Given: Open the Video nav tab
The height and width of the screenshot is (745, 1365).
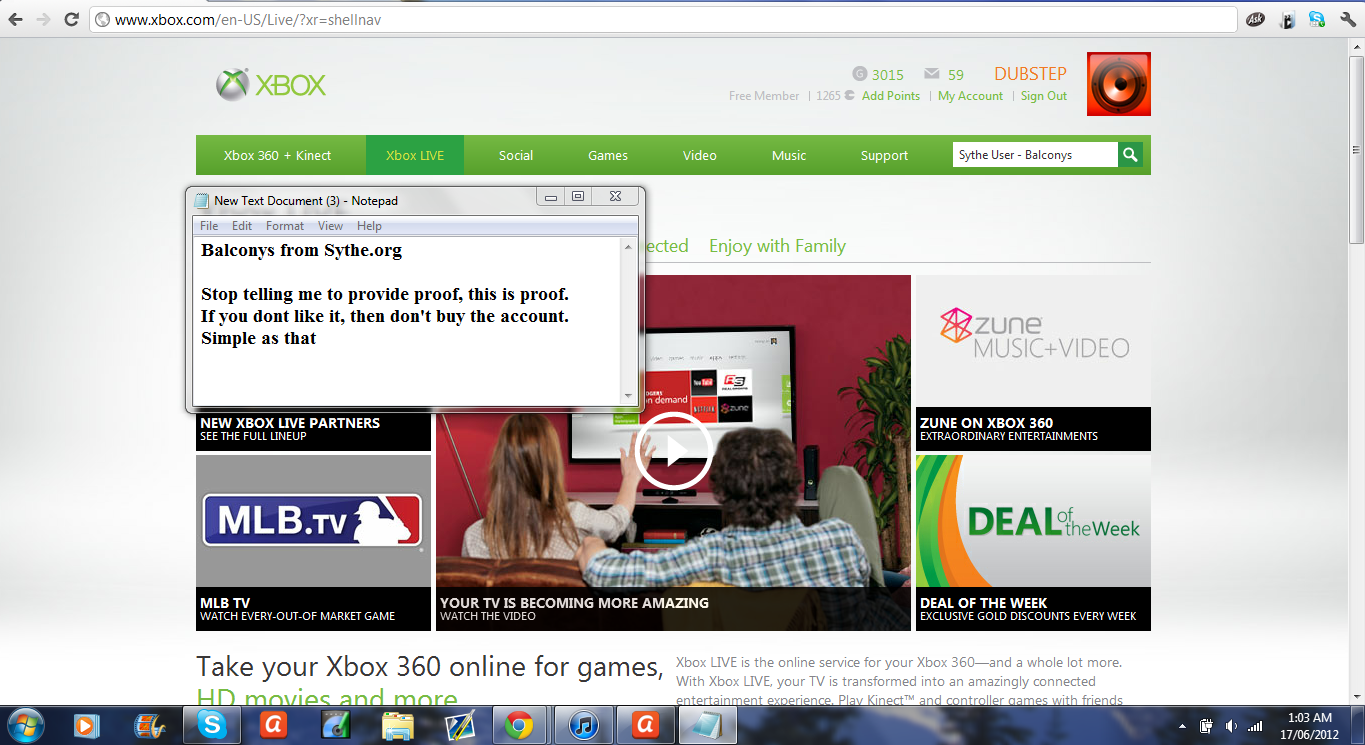Looking at the screenshot, I should pos(700,155).
